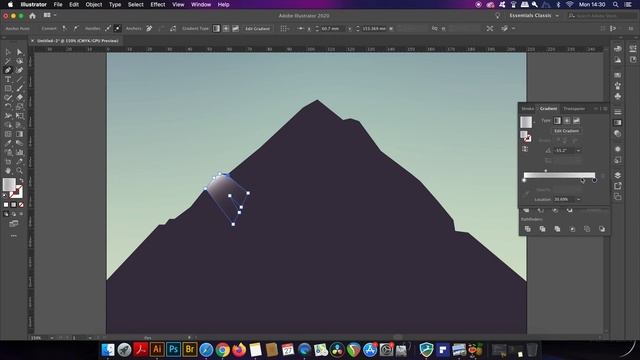Image resolution: width=640 pixels, height=360 pixels.
Task: Set Linear gradient type in control bar
Action: (x=216, y=29)
